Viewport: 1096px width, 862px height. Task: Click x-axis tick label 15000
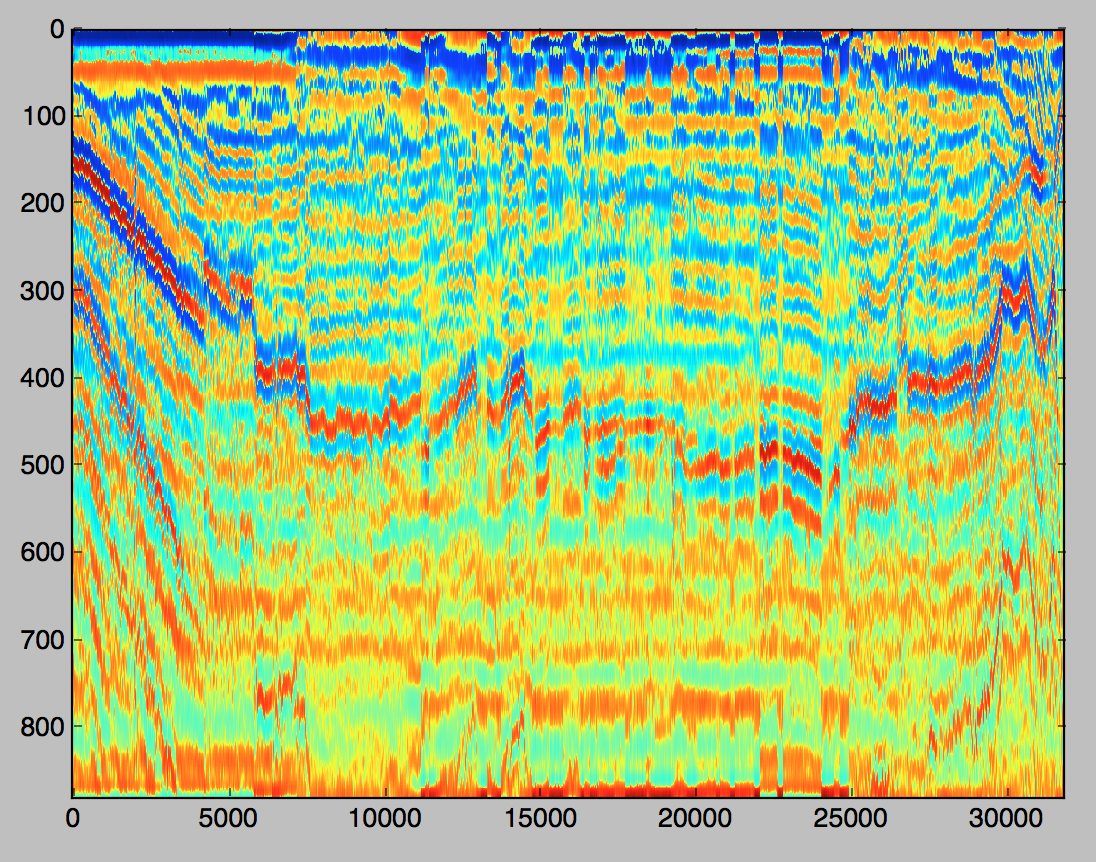tap(540, 818)
